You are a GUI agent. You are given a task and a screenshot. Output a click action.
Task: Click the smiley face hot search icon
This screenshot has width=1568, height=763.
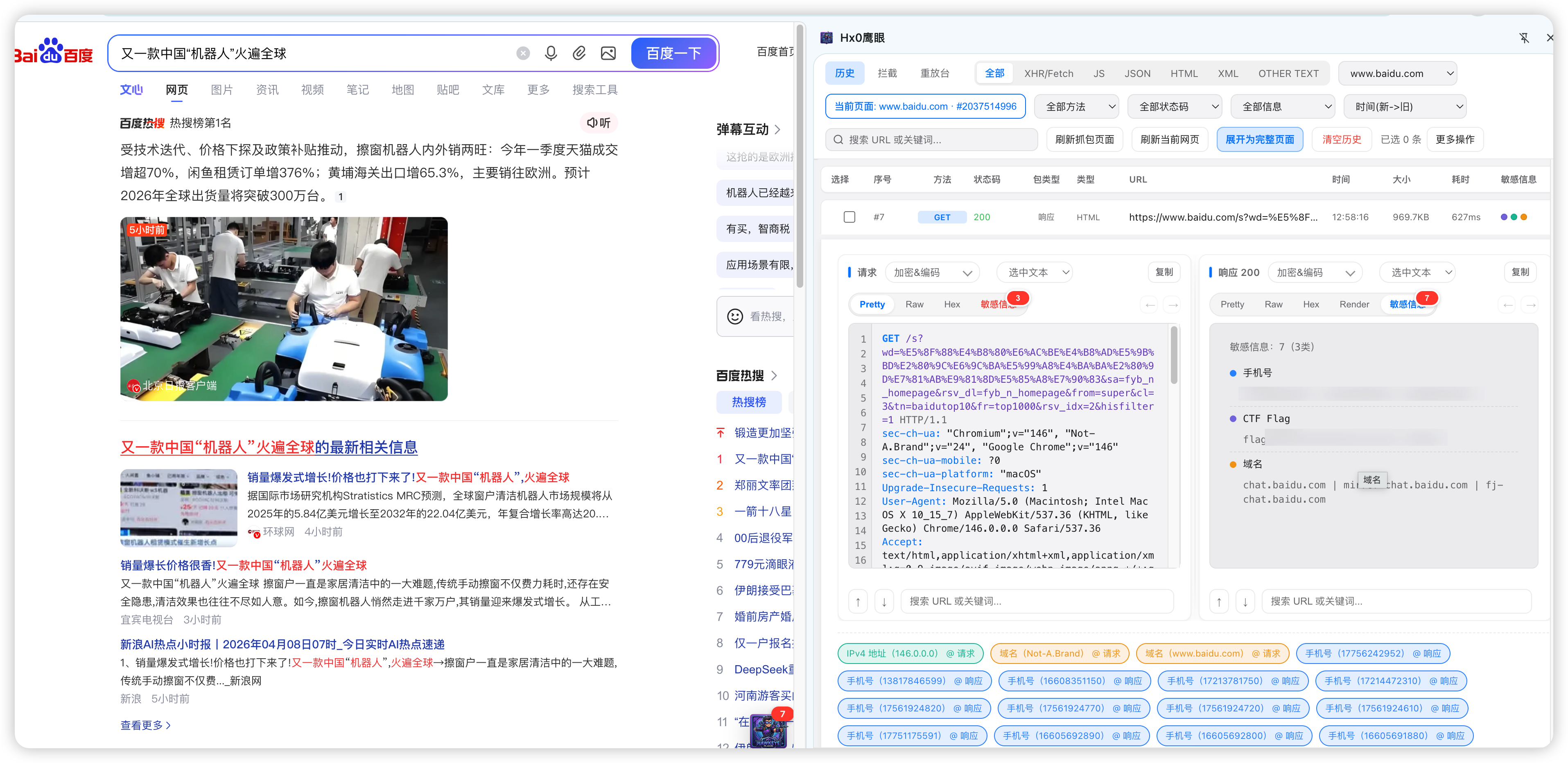point(735,316)
